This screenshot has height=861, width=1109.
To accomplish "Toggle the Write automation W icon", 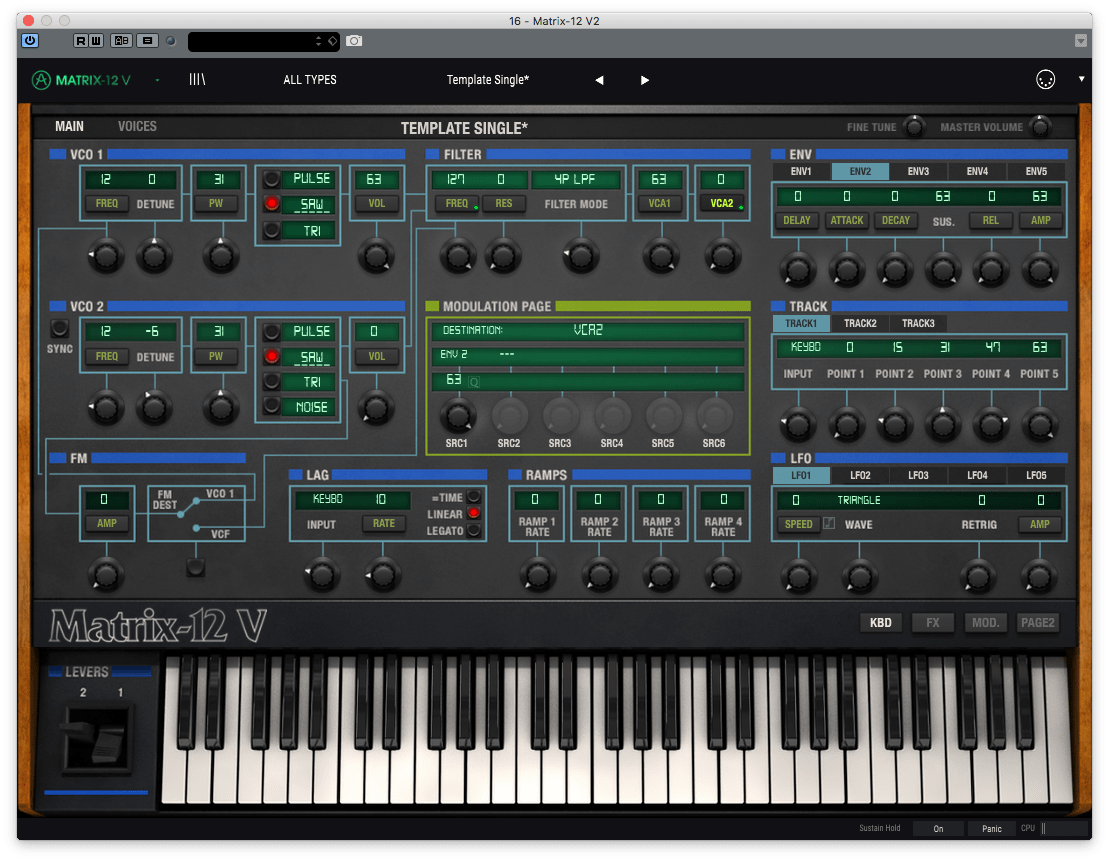I will [96, 40].
